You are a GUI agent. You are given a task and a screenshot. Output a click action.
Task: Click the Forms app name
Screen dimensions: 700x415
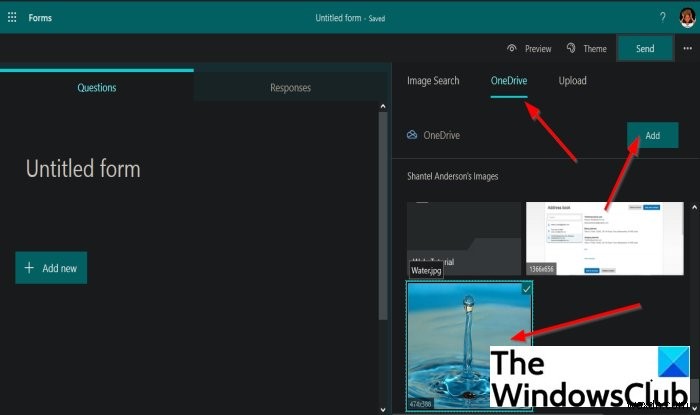(40, 18)
